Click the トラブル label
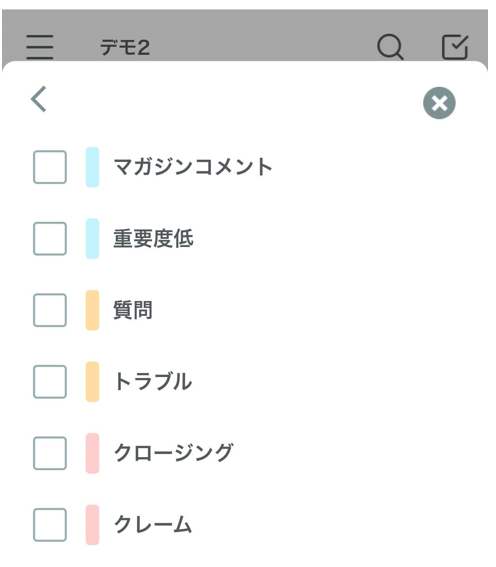 (x=153, y=382)
